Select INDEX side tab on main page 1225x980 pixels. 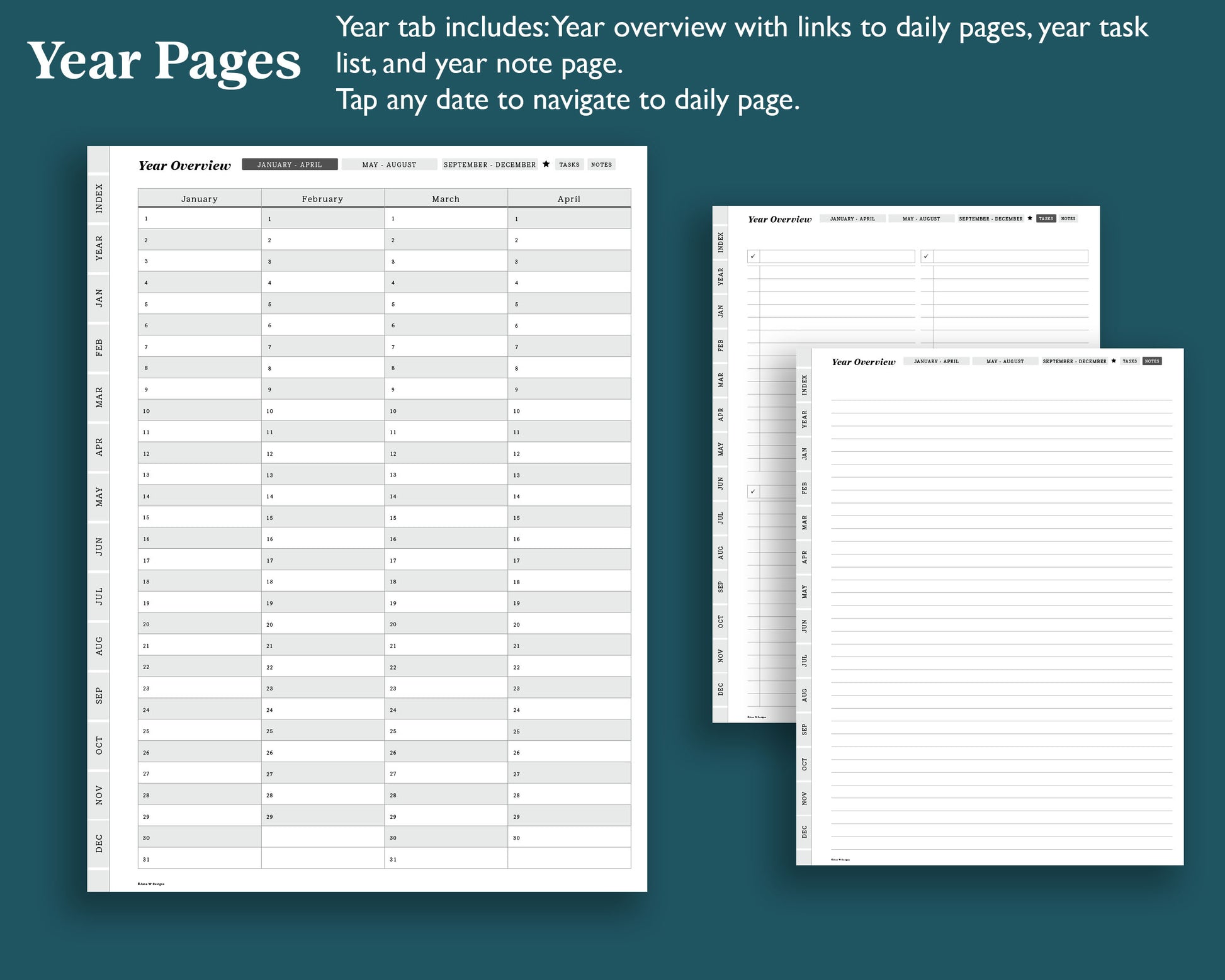point(99,198)
